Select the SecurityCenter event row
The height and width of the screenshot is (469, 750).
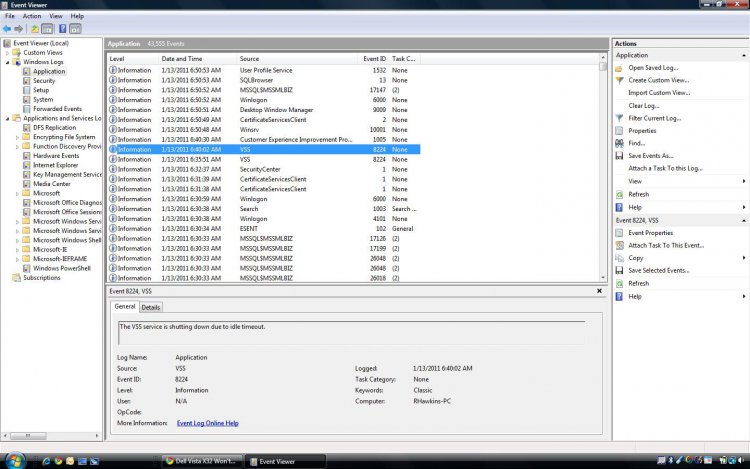pyautogui.click(x=264, y=169)
